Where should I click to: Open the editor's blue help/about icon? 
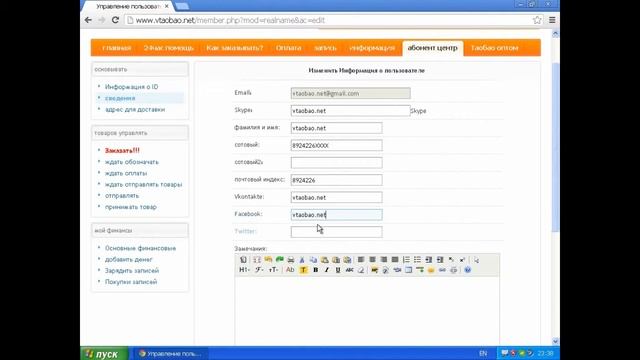tap(468, 270)
